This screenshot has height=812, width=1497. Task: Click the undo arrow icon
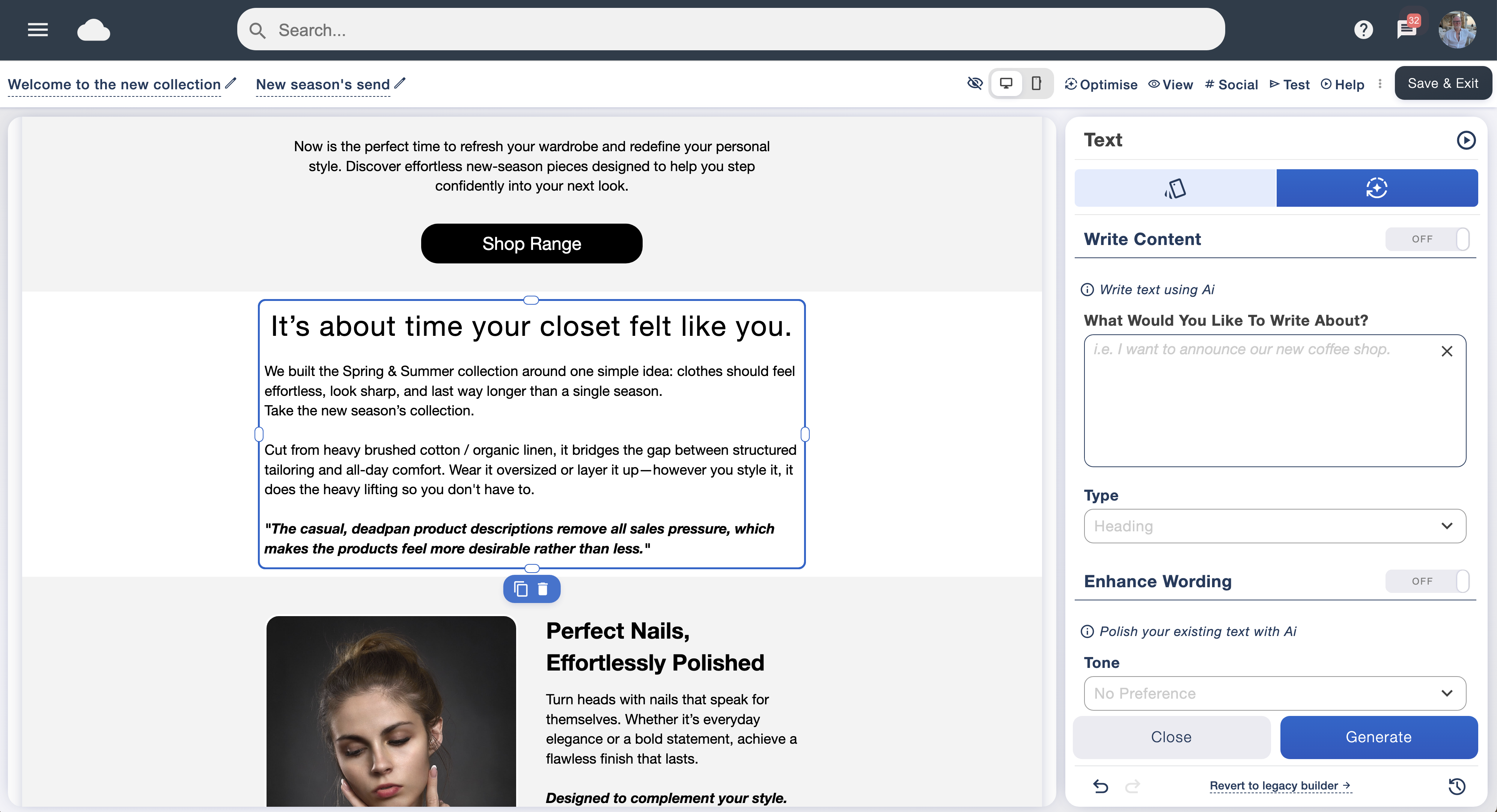click(1101, 786)
